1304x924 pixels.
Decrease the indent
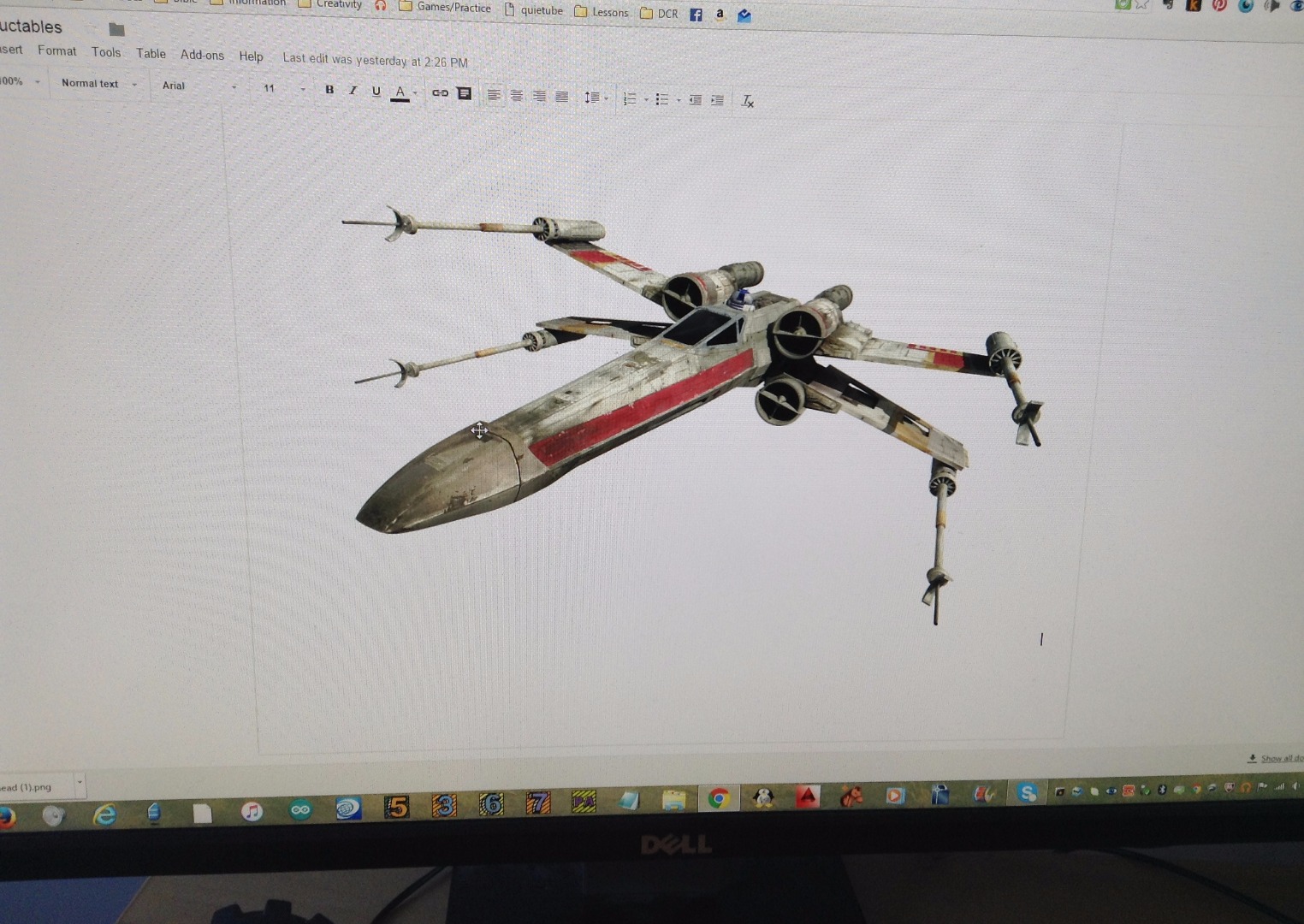point(695,100)
